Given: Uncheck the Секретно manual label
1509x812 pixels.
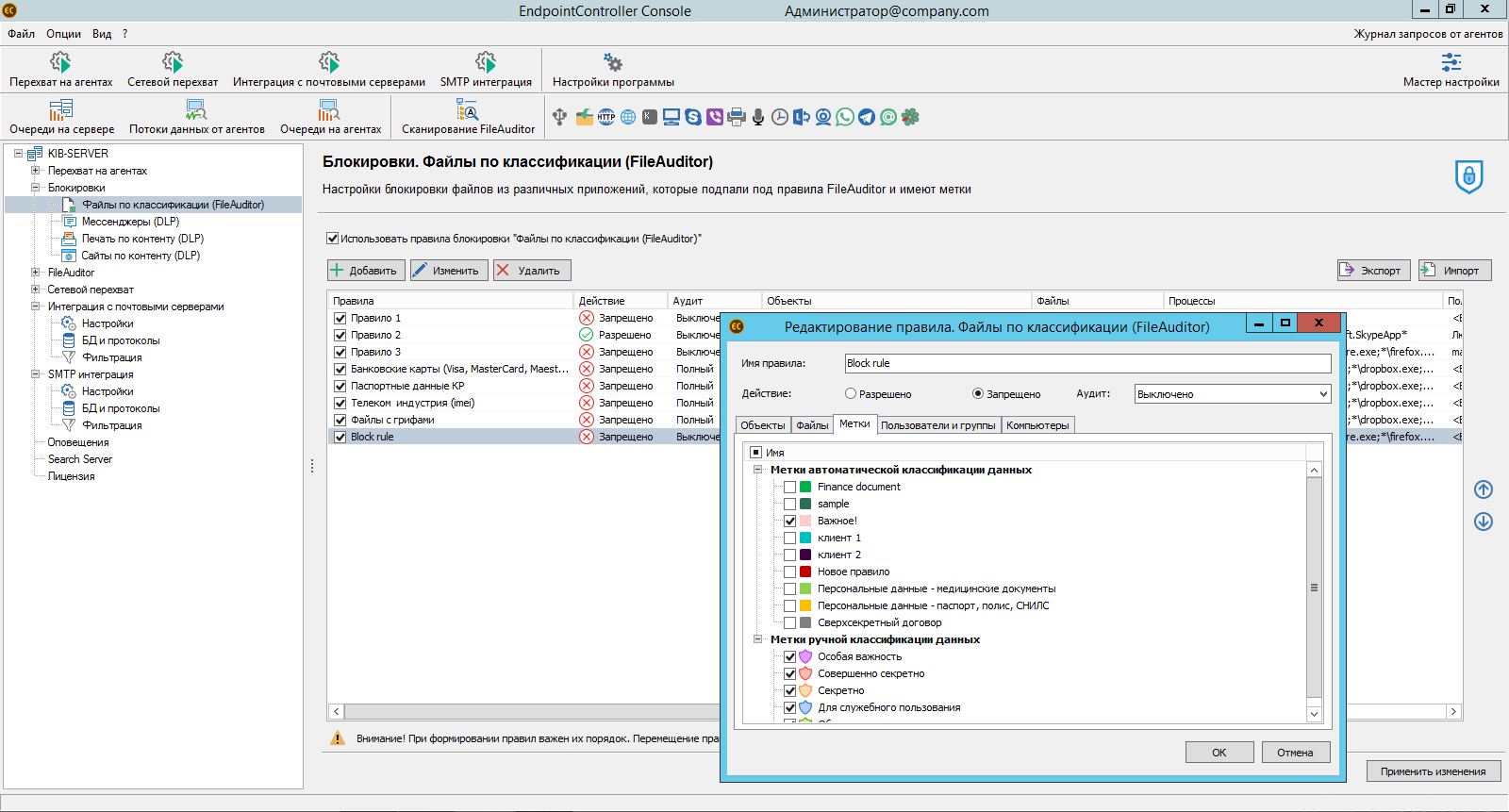Looking at the screenshot, I should tap(790, 691).
